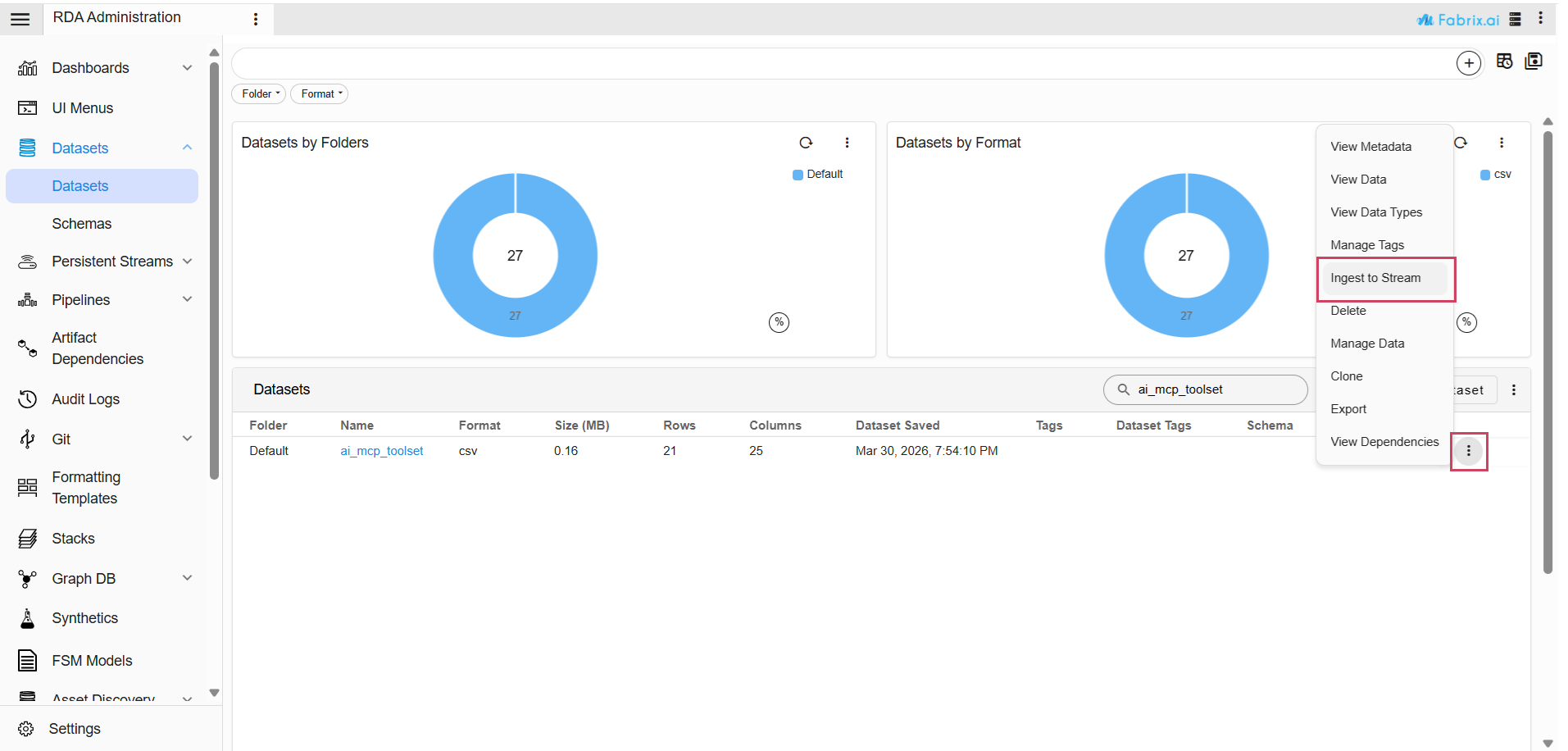This screenshot has width=1568, height=751.
Task: Toggle percent view in Datasets by Format
Action: [1466, 322]
